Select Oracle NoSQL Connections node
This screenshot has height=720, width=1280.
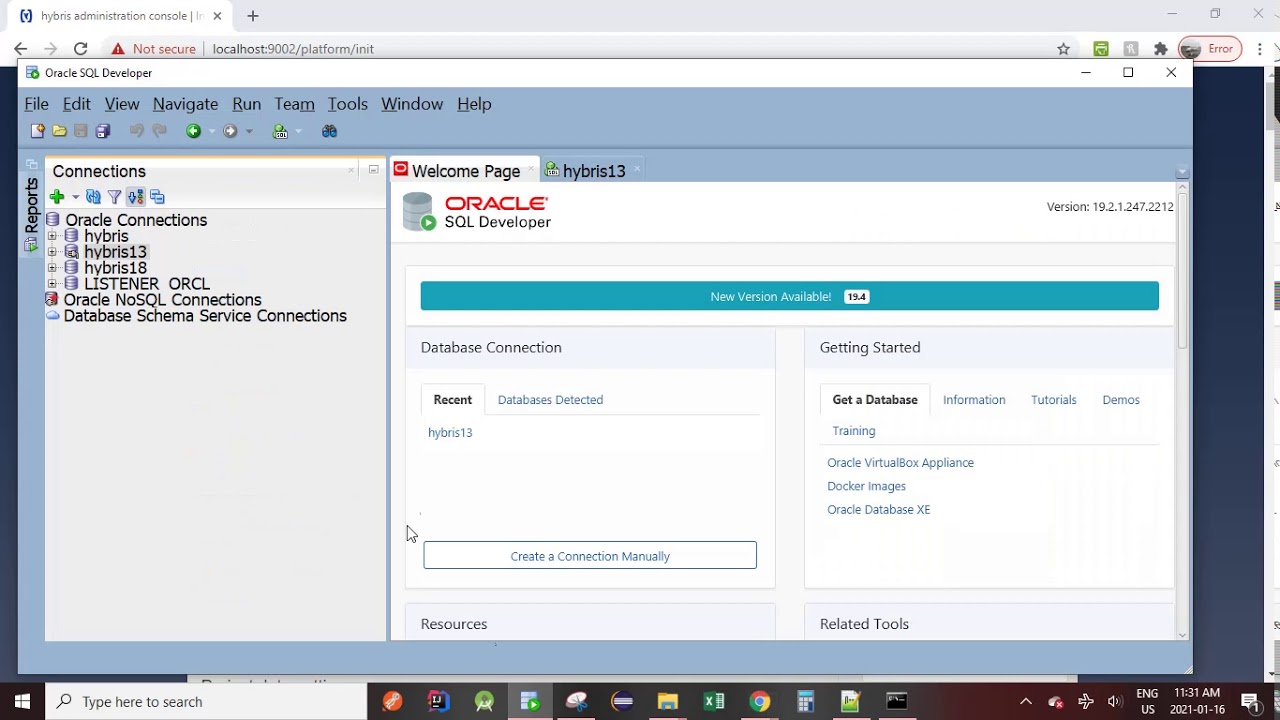162,300
